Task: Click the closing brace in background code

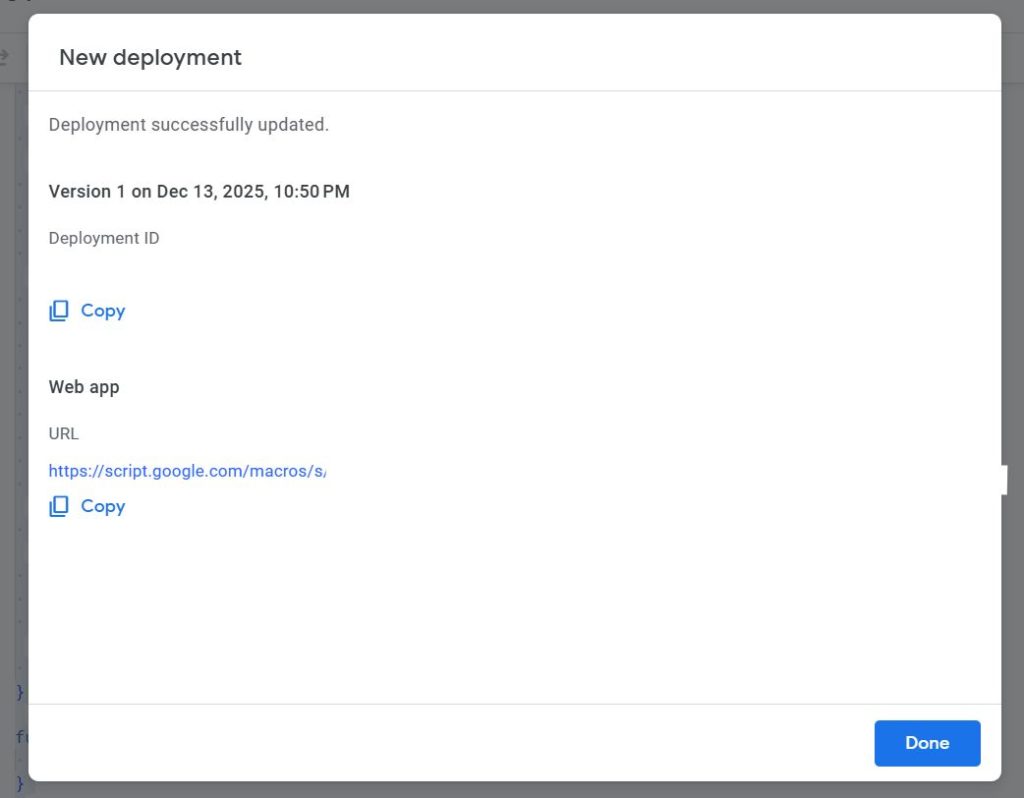Action: [19, 692]
